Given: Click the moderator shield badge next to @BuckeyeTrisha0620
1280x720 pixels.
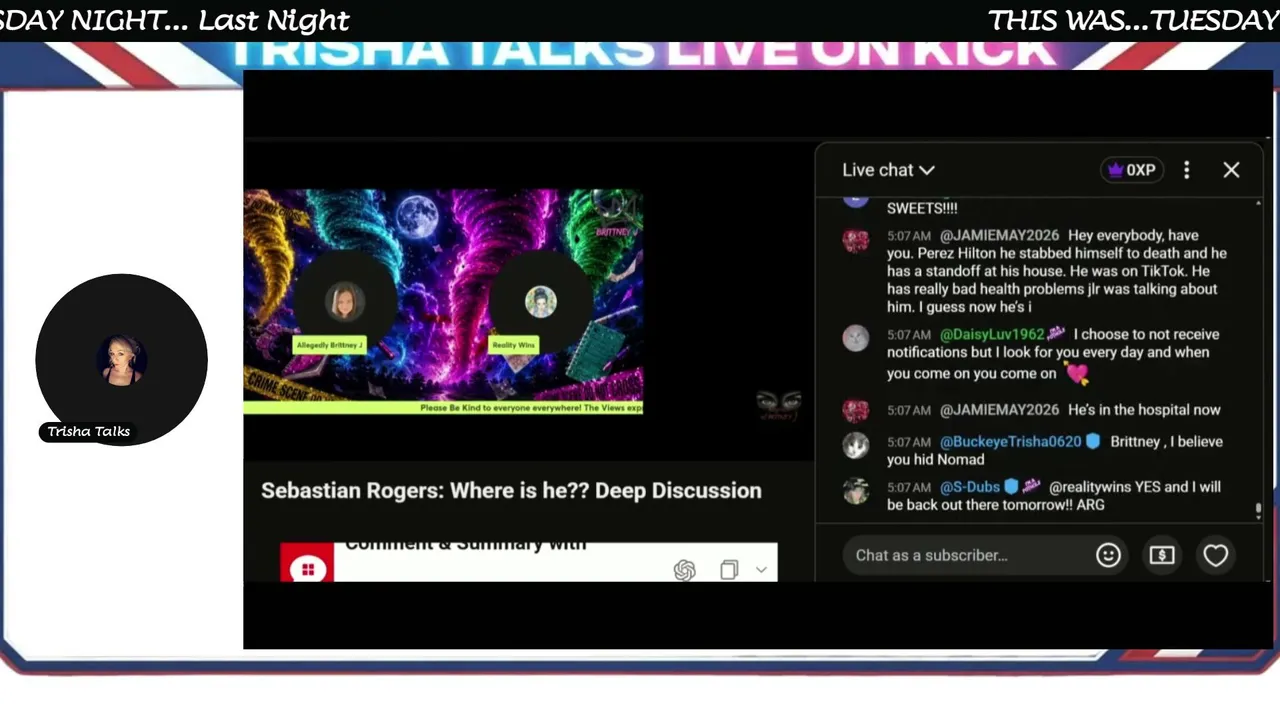Looking at the screenshot, I should coord(1093,441).
